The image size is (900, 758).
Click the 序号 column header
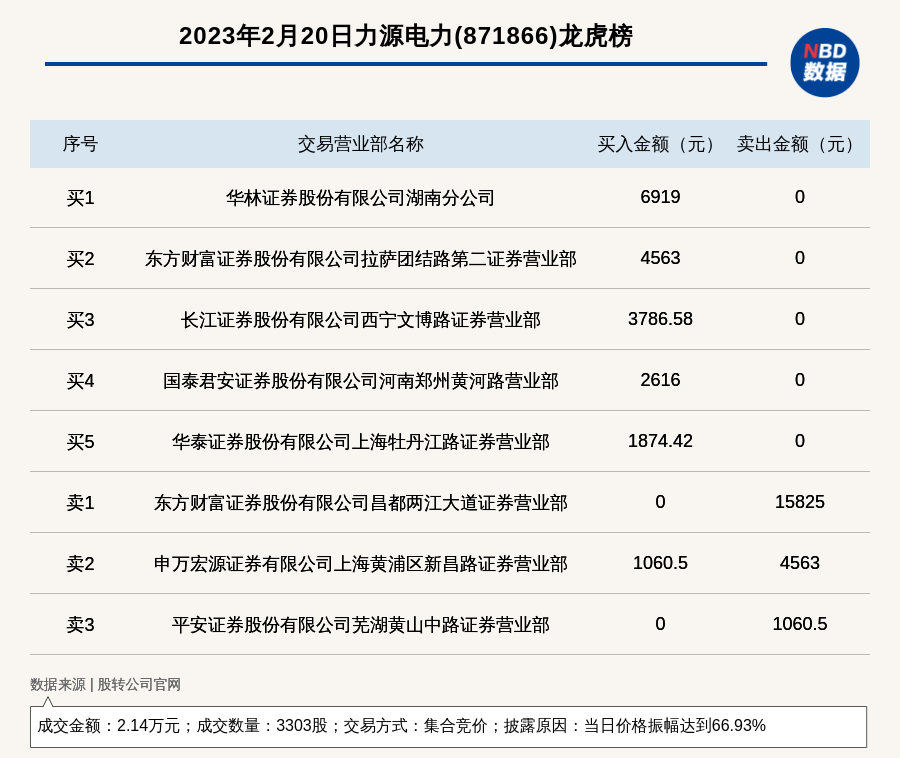(80, 144)
